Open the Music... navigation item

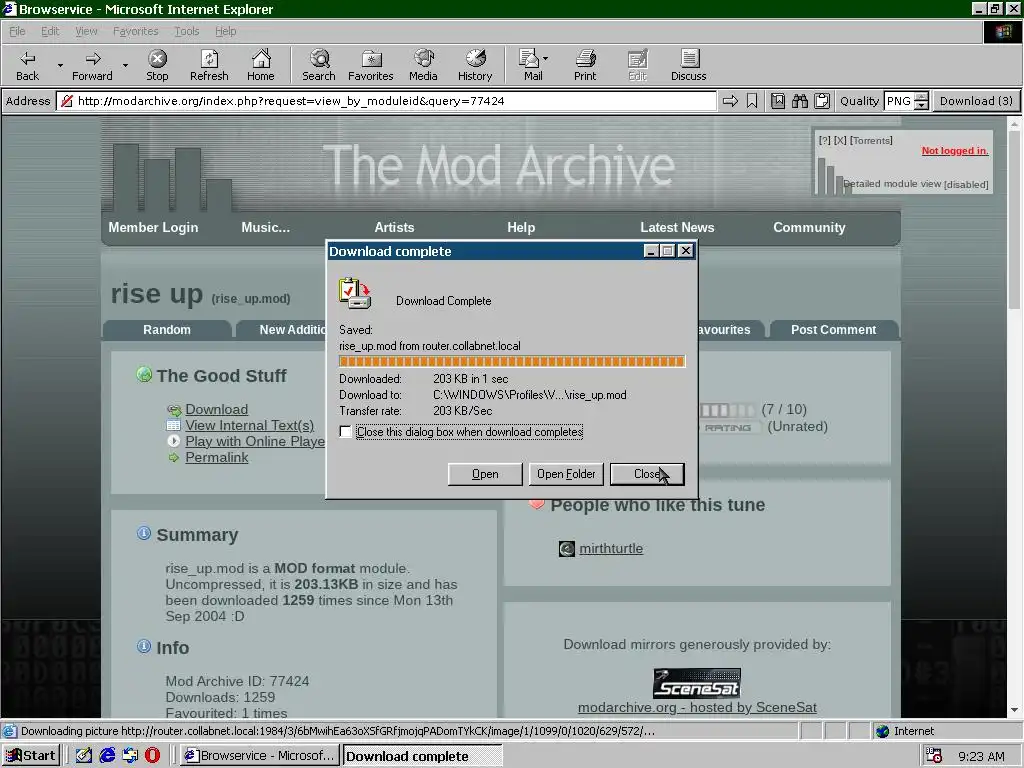265,227
